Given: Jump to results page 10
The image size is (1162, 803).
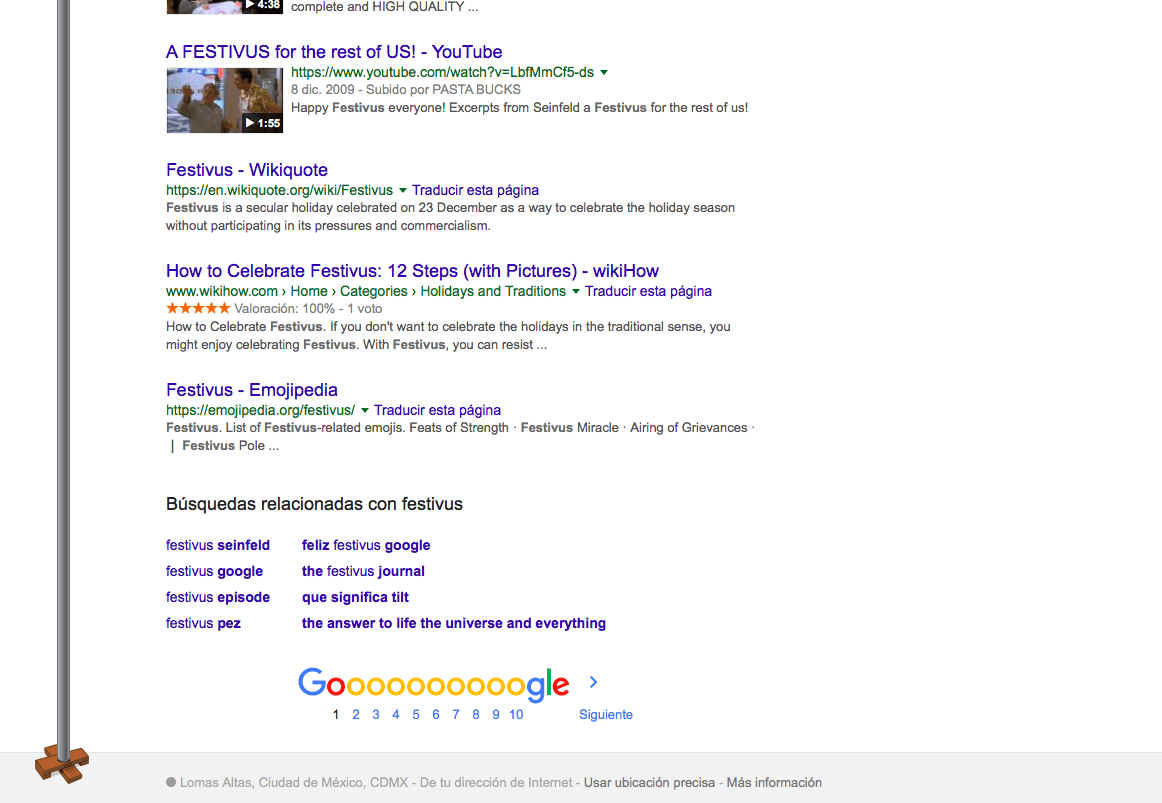Looking at the screenshot, I should click(516, 714).
